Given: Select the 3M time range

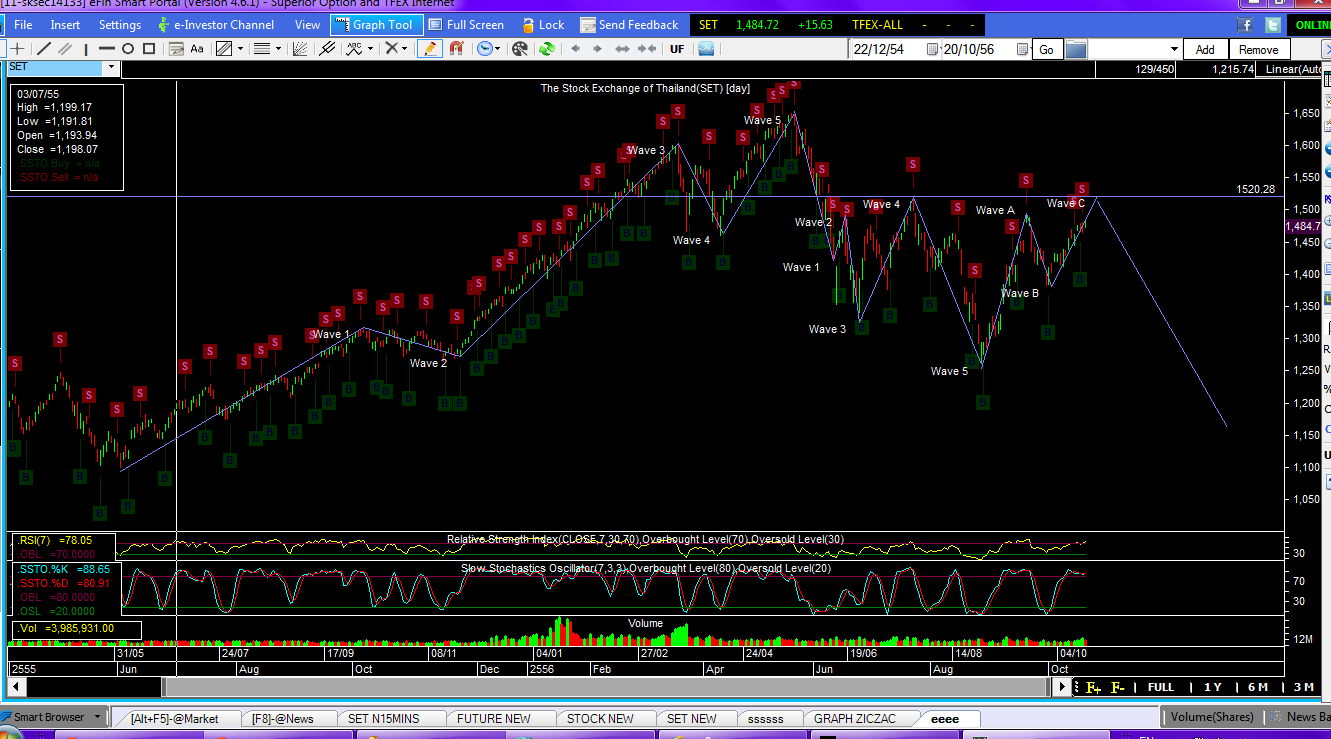Looking at the screenshot, I should (1303, 687).
